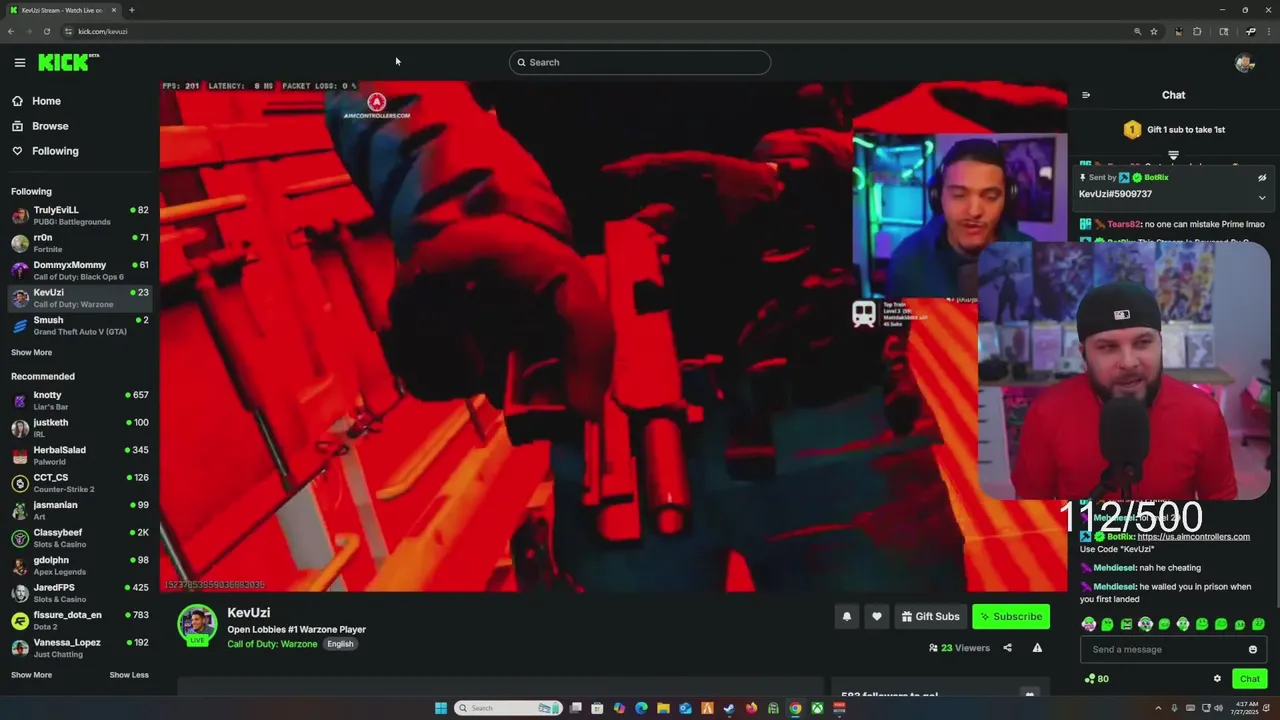
Task: Hide the pinned BotRix message
Action: [x=1262, y=178]
